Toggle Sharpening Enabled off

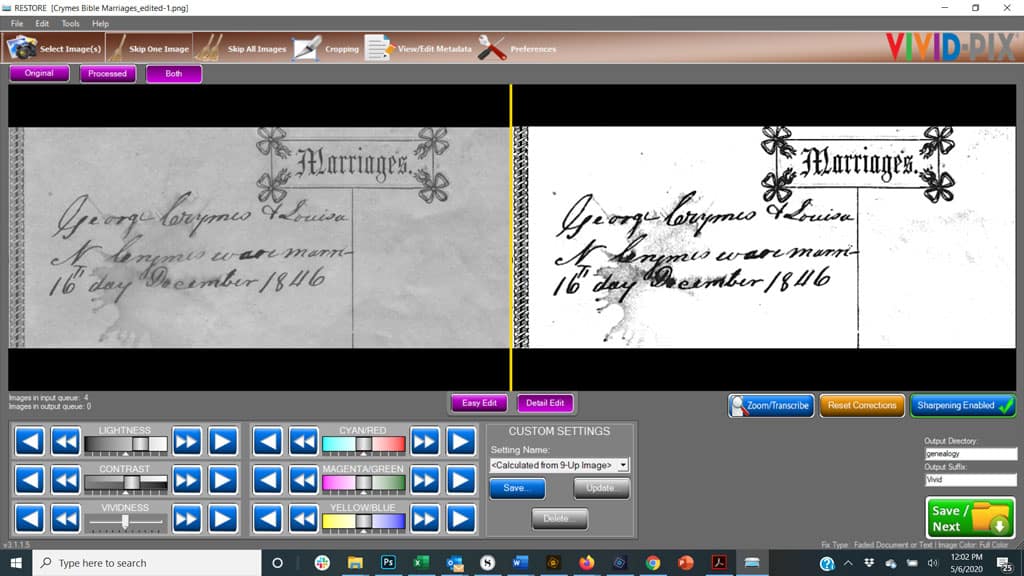(x=961, y=405)
